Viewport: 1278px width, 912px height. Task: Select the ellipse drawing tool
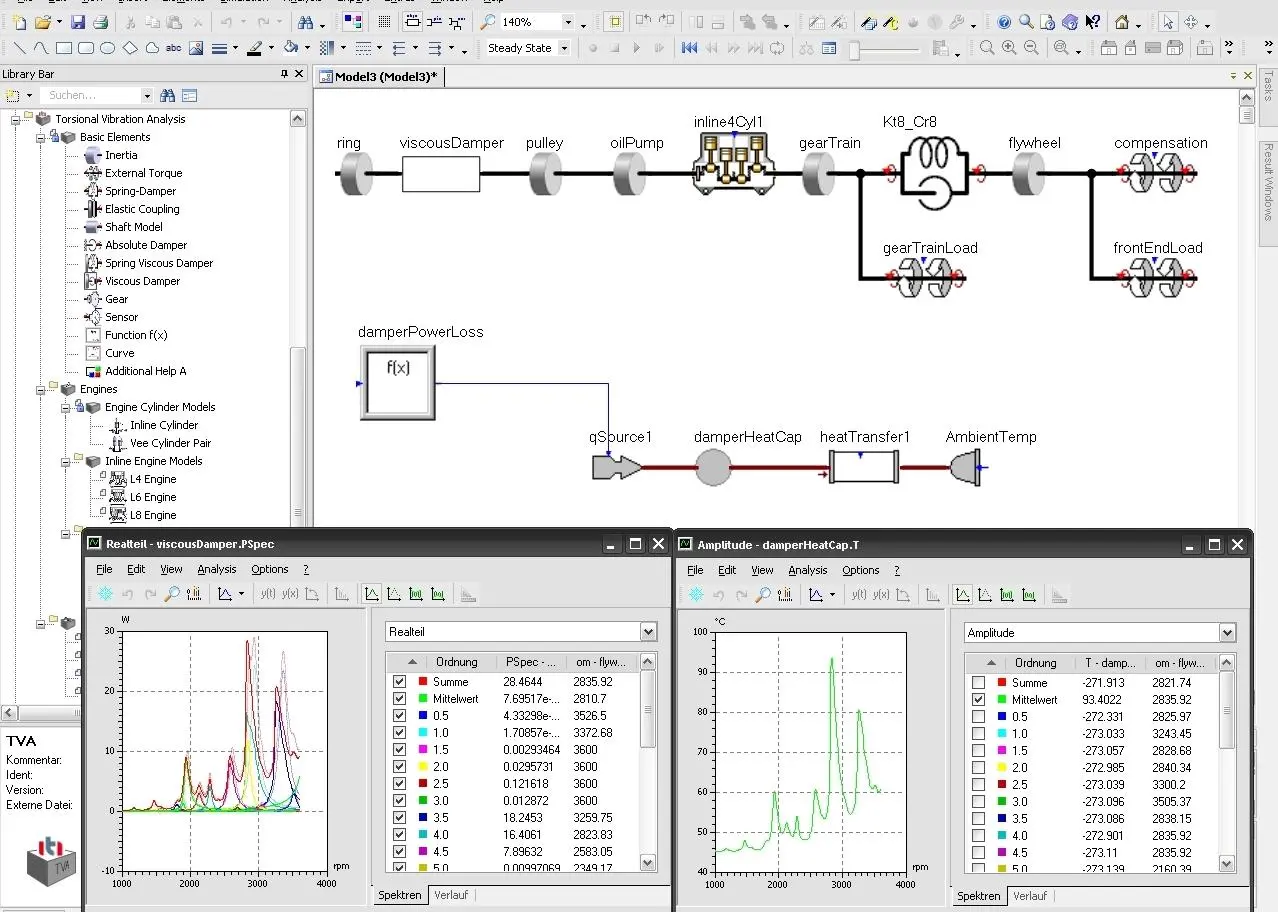pyautogui.click(x=108, y=47)
